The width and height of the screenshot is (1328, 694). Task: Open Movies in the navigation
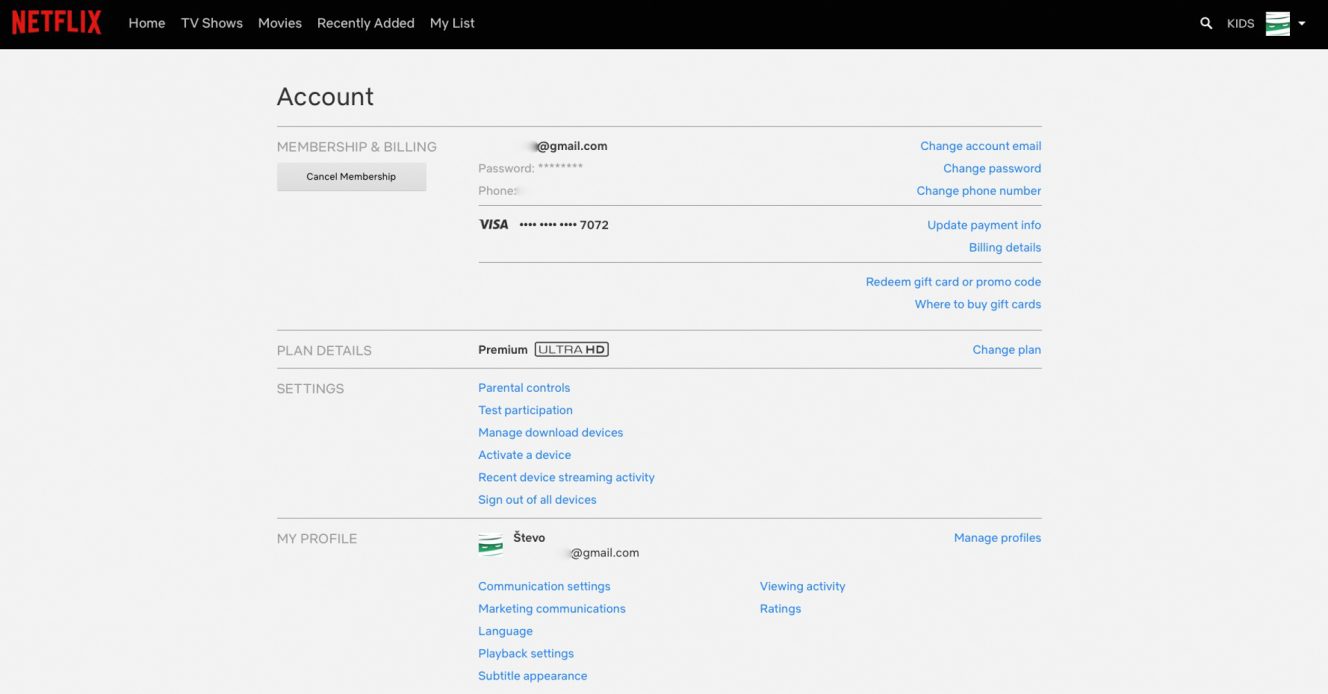pyautogui.click(x=280, y=23)
